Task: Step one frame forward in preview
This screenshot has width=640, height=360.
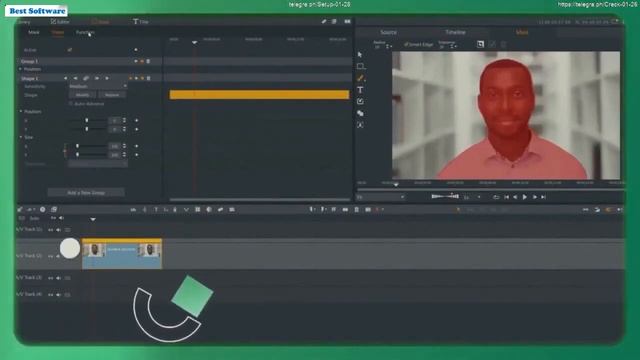Action: (x=534, y=197)
